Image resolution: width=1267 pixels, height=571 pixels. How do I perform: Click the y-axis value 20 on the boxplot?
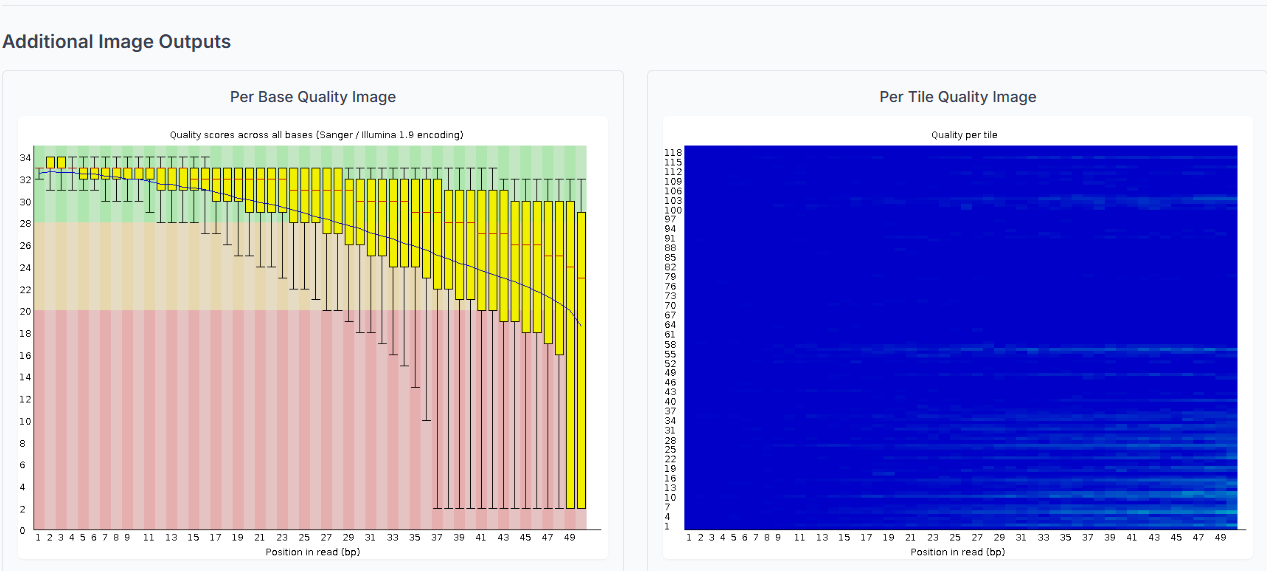(x=24, y=311)
